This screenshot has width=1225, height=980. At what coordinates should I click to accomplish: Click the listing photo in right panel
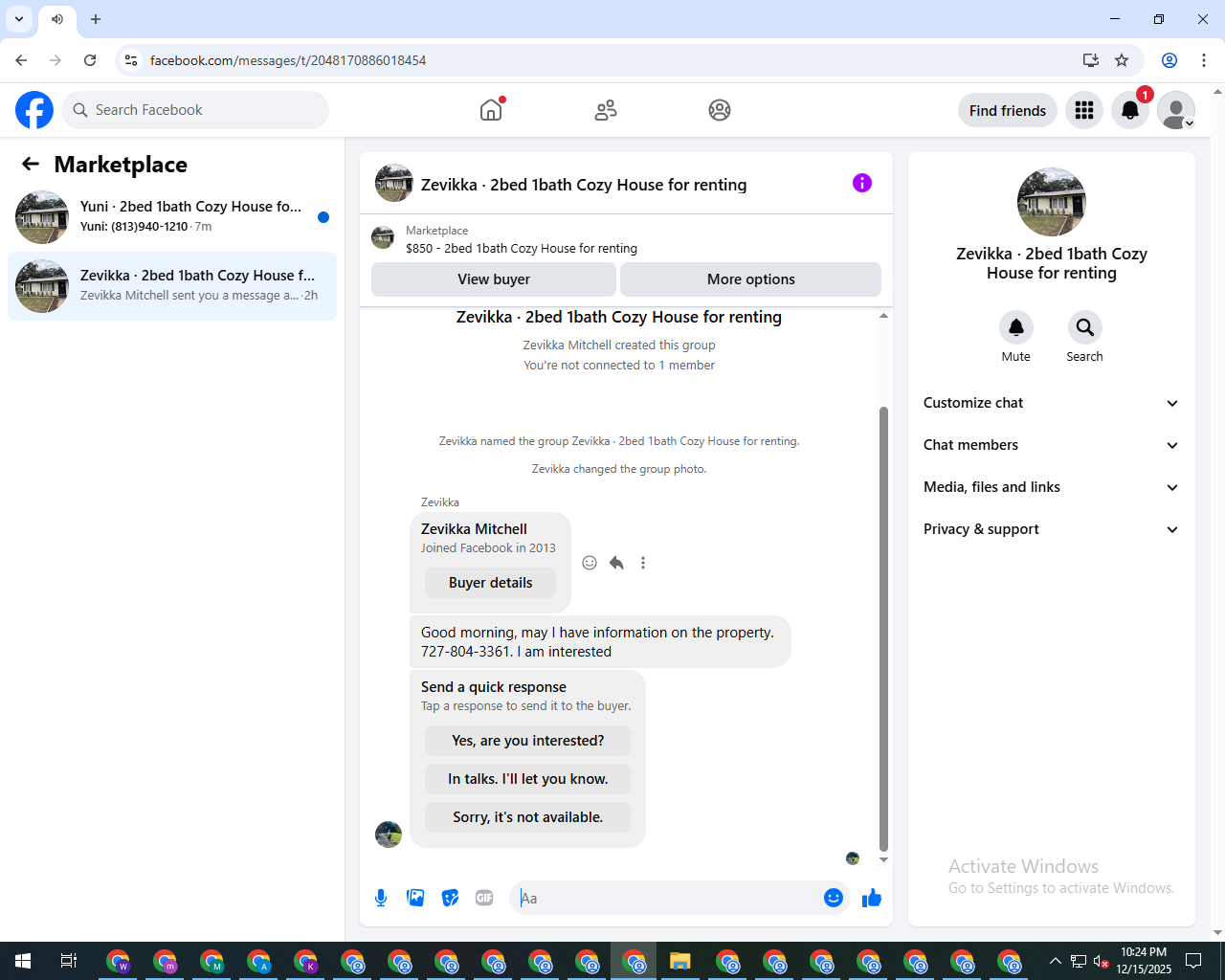pos(1052,202)
